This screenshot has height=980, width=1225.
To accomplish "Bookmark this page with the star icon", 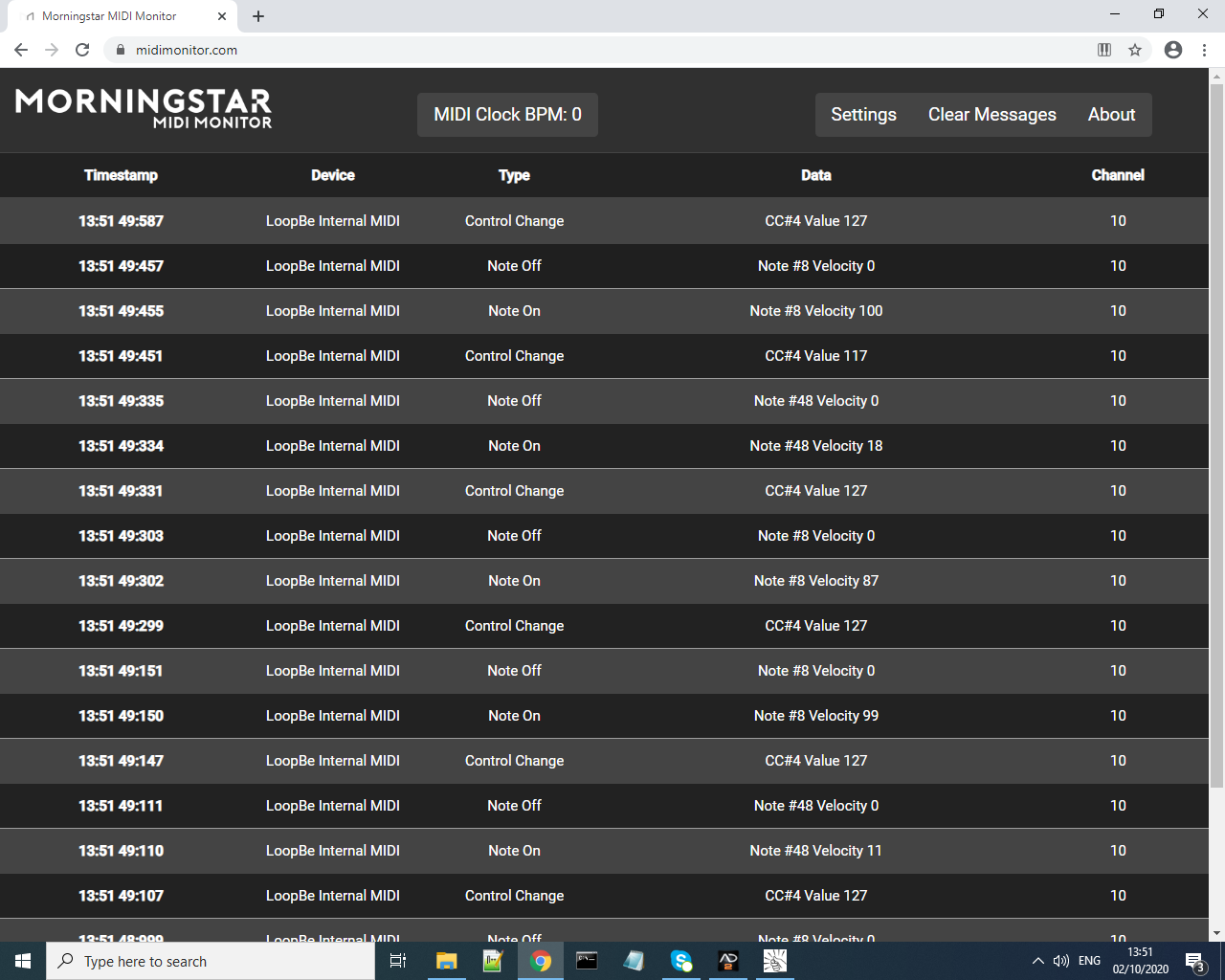I will coord(1135,50).
